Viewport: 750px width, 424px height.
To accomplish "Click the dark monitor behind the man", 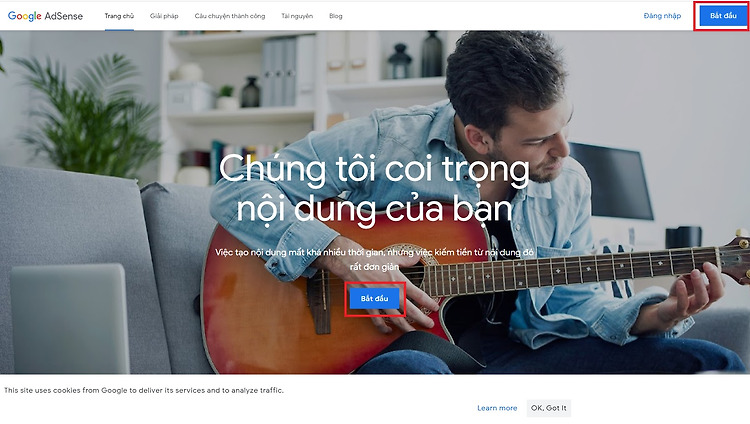I will (613, 181).
